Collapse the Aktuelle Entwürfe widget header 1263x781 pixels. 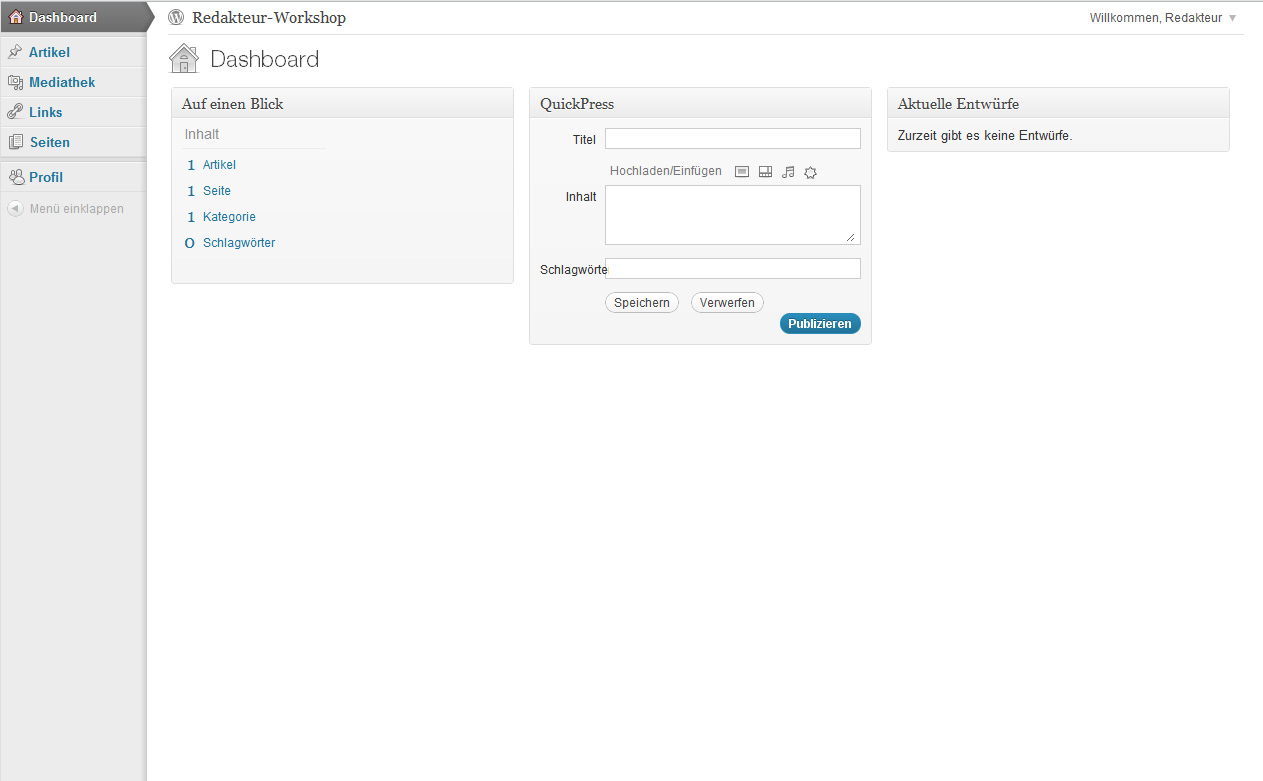[x=1058, y=104]
